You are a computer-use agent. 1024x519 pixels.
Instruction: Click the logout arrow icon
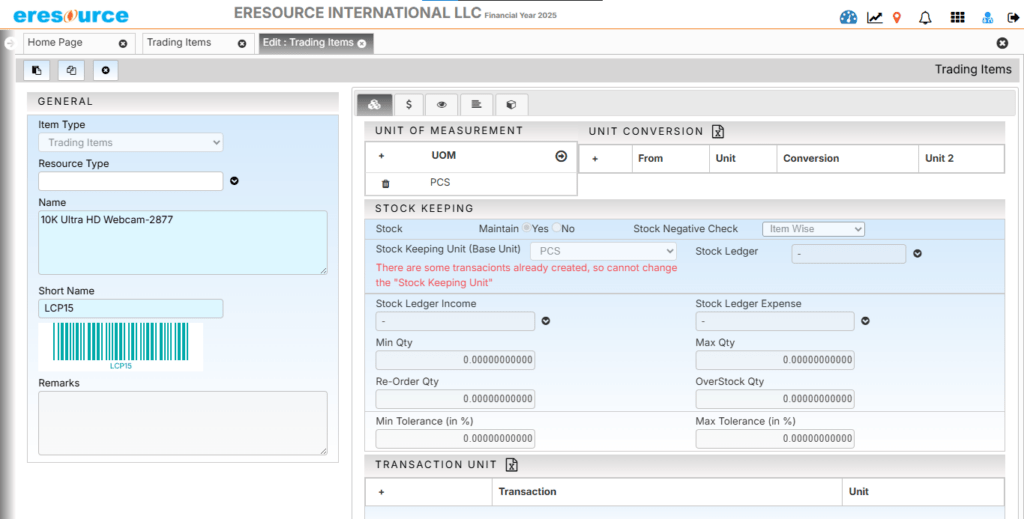[x=1013, y=17]
